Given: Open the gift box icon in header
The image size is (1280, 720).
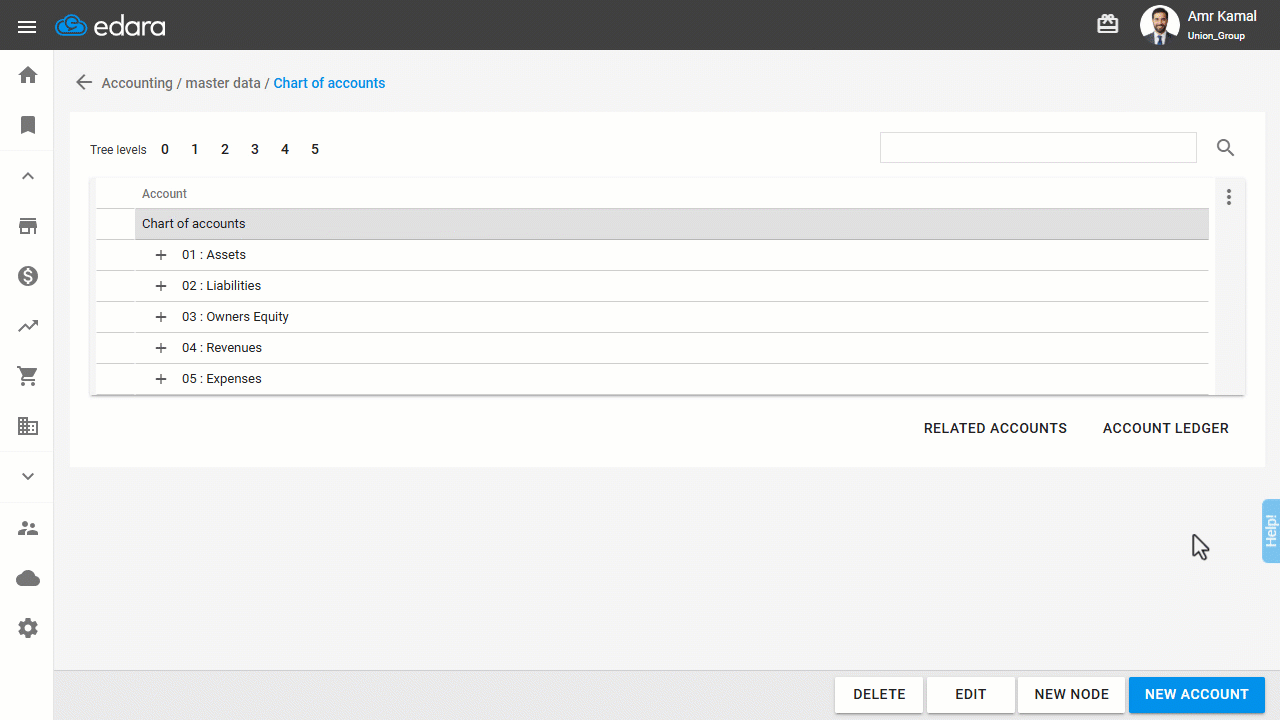Looking at the screenshot, I should tap(1108, 24).
